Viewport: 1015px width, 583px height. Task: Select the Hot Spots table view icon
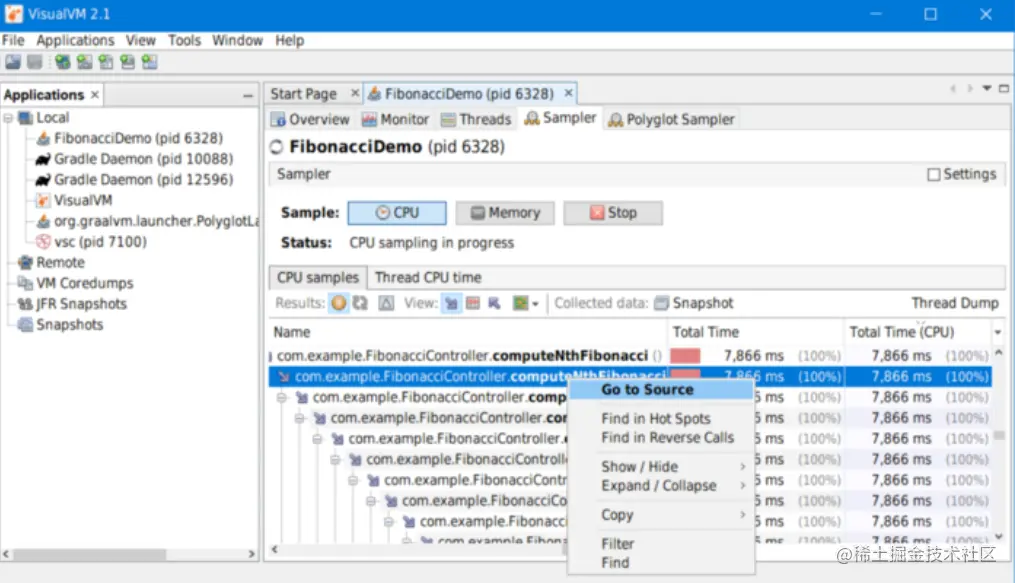[473, 303]
